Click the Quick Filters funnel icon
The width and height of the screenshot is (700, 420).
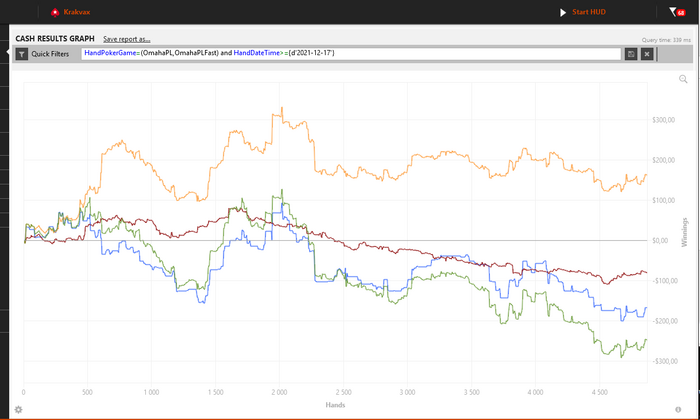tap(21, 54)
